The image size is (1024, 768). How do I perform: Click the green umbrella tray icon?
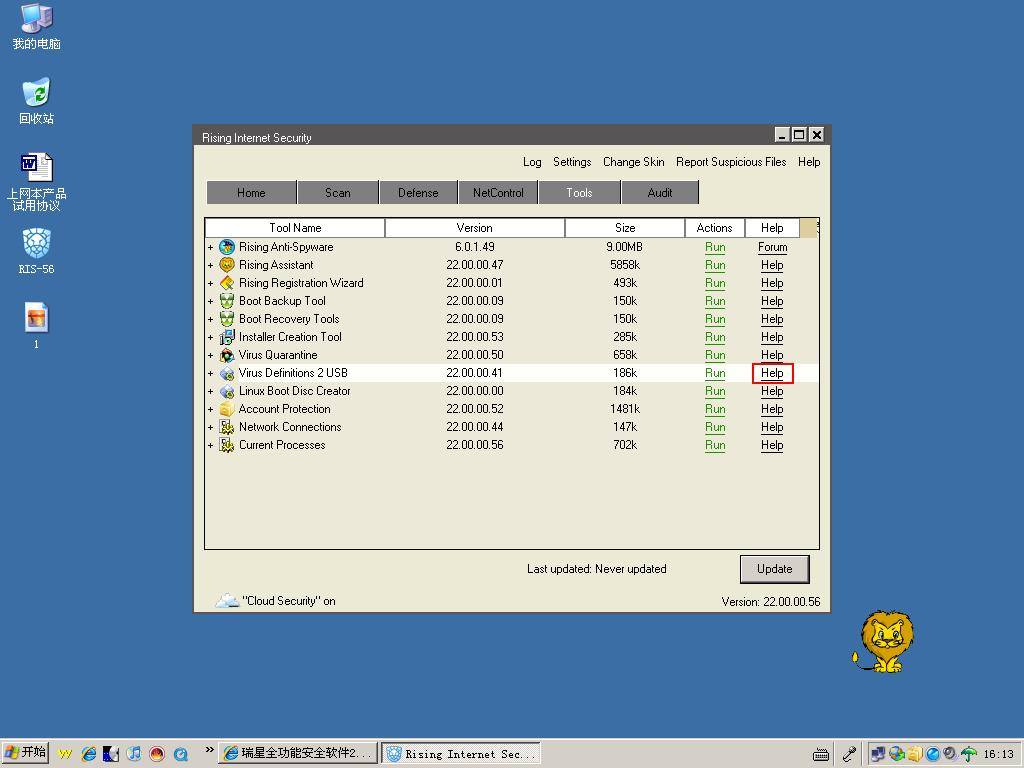[969, 754]
